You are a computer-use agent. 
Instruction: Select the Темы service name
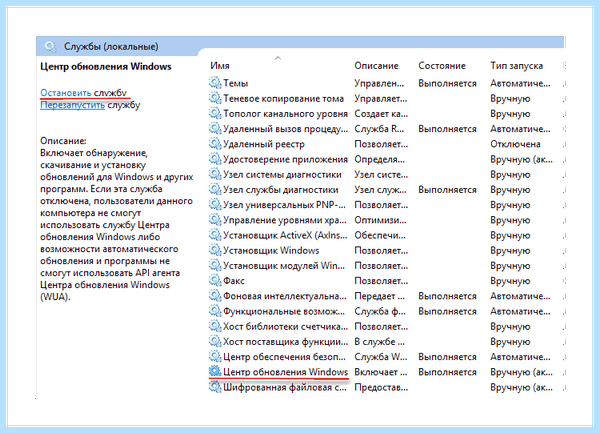(x=236, y=83)
